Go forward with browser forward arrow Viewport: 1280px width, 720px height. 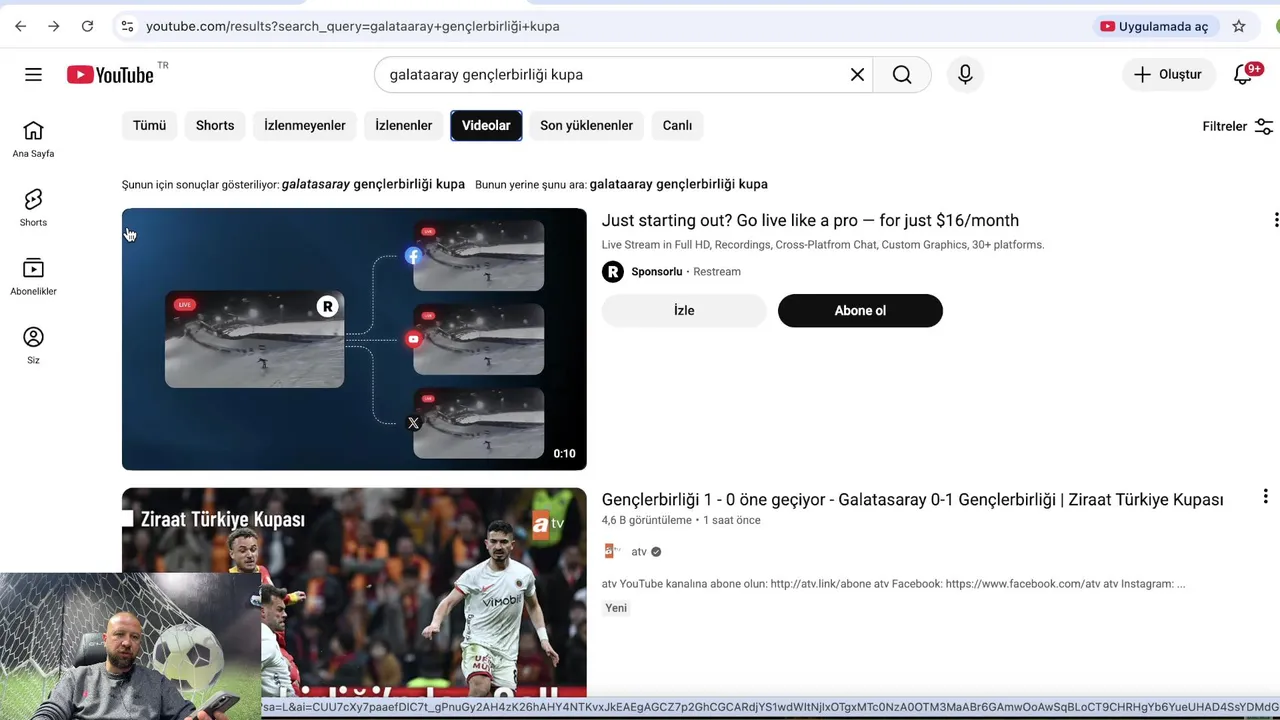coord(54,26)
